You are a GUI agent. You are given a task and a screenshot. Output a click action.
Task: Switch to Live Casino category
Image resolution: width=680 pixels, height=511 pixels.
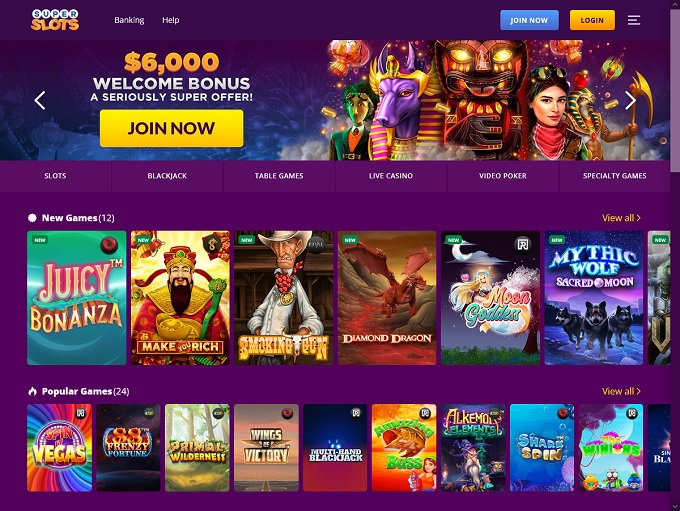click(x=391, y=176)
